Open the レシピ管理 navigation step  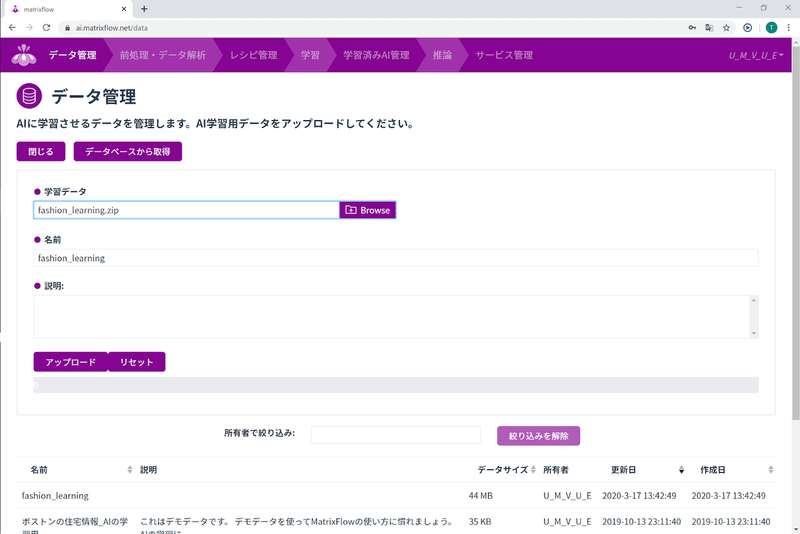click(254, 55)
